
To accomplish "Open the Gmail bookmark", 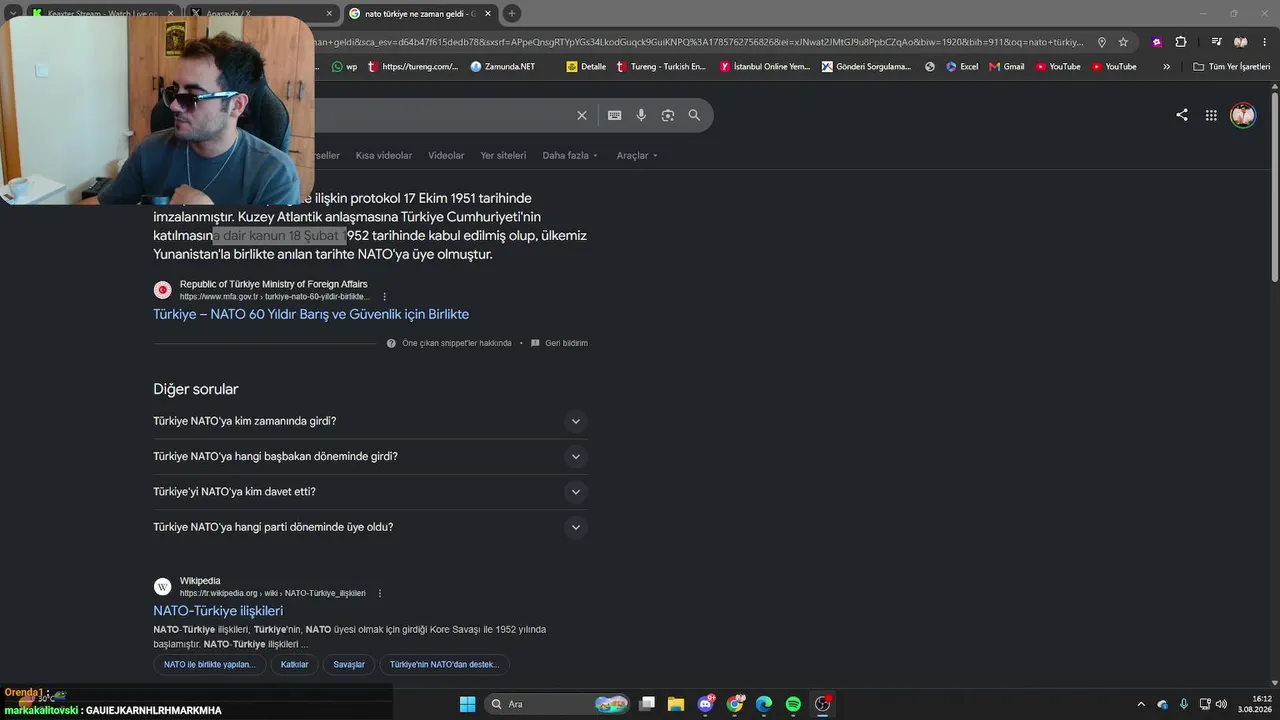I will point(1007,67).
